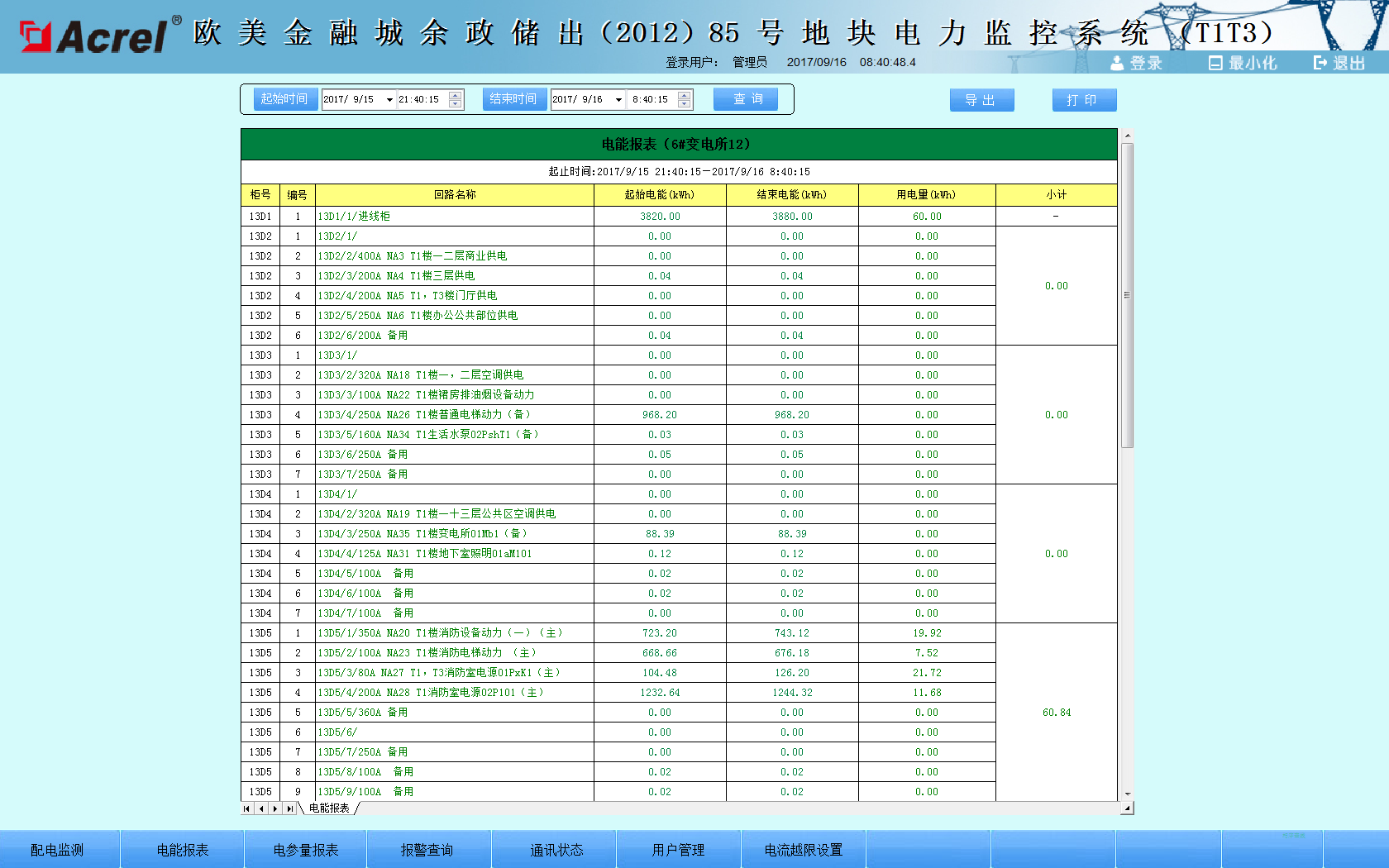The image size is (1389, 868).
Task: Open the 电流越限设置 module
Action: click(803, 848)
